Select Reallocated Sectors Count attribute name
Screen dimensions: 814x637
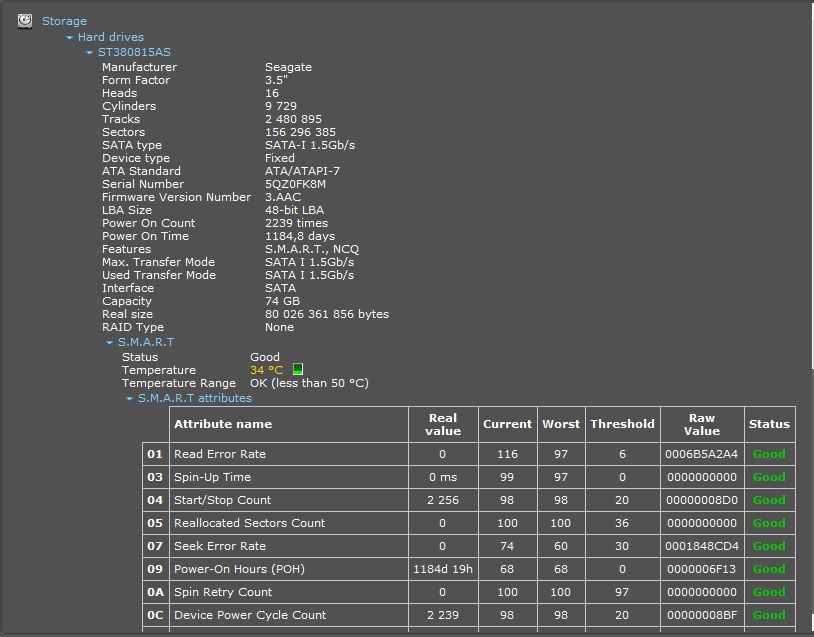(x=249, y=523)
